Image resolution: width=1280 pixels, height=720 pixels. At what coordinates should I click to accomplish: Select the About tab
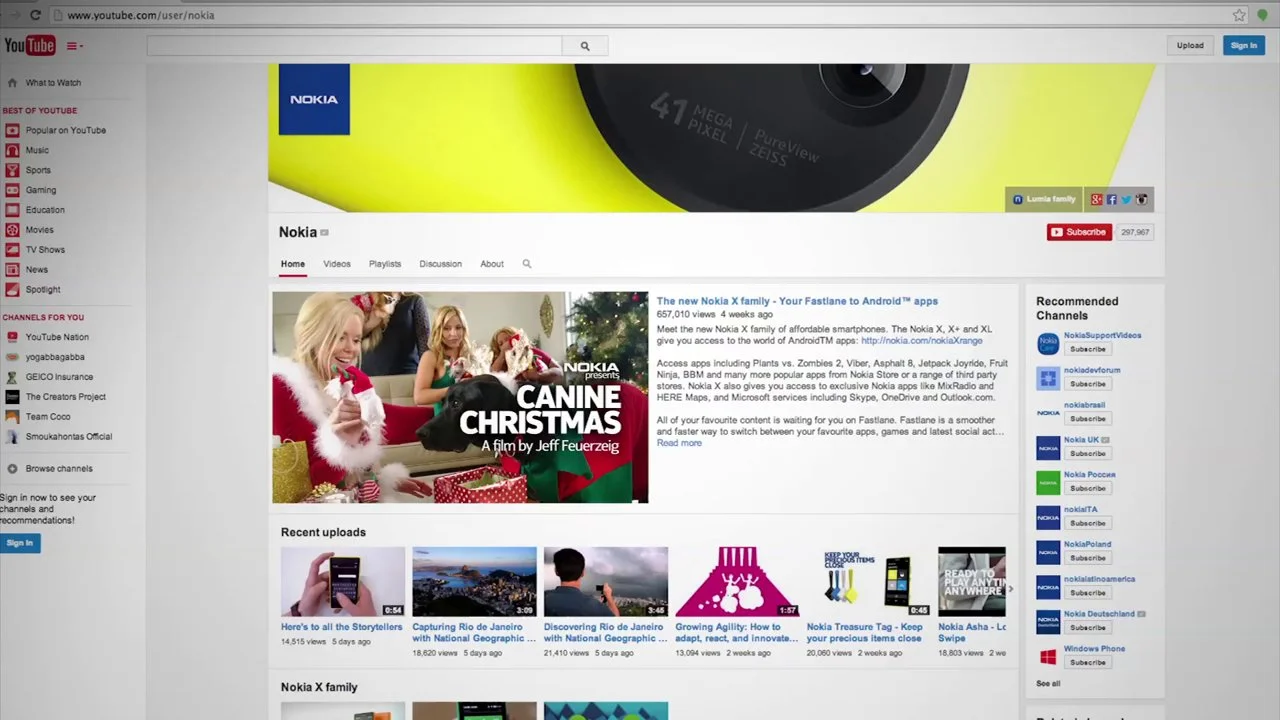click(492, 264)
